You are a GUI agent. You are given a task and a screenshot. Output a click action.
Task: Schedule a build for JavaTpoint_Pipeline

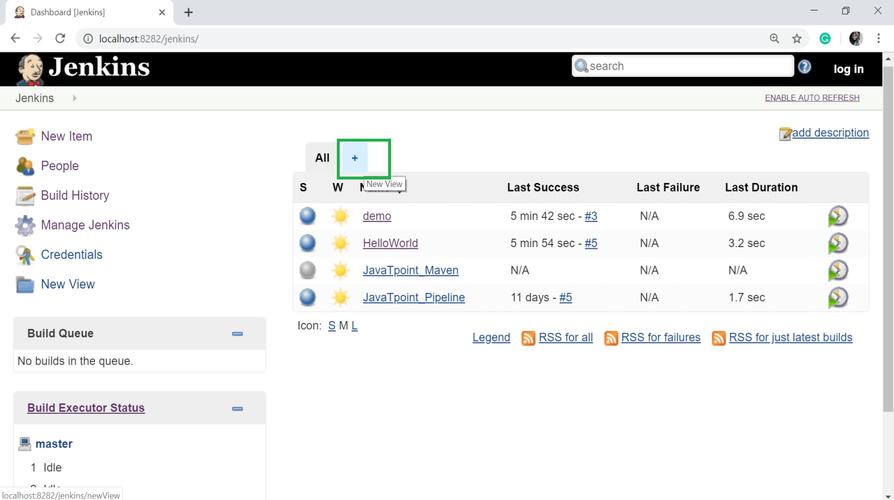[838, 298]
